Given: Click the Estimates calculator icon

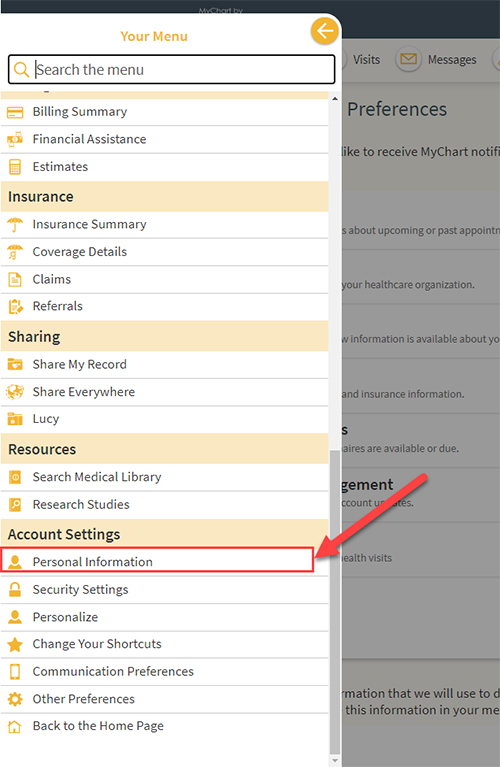Looking at the screenshot, I should (15, 167).
